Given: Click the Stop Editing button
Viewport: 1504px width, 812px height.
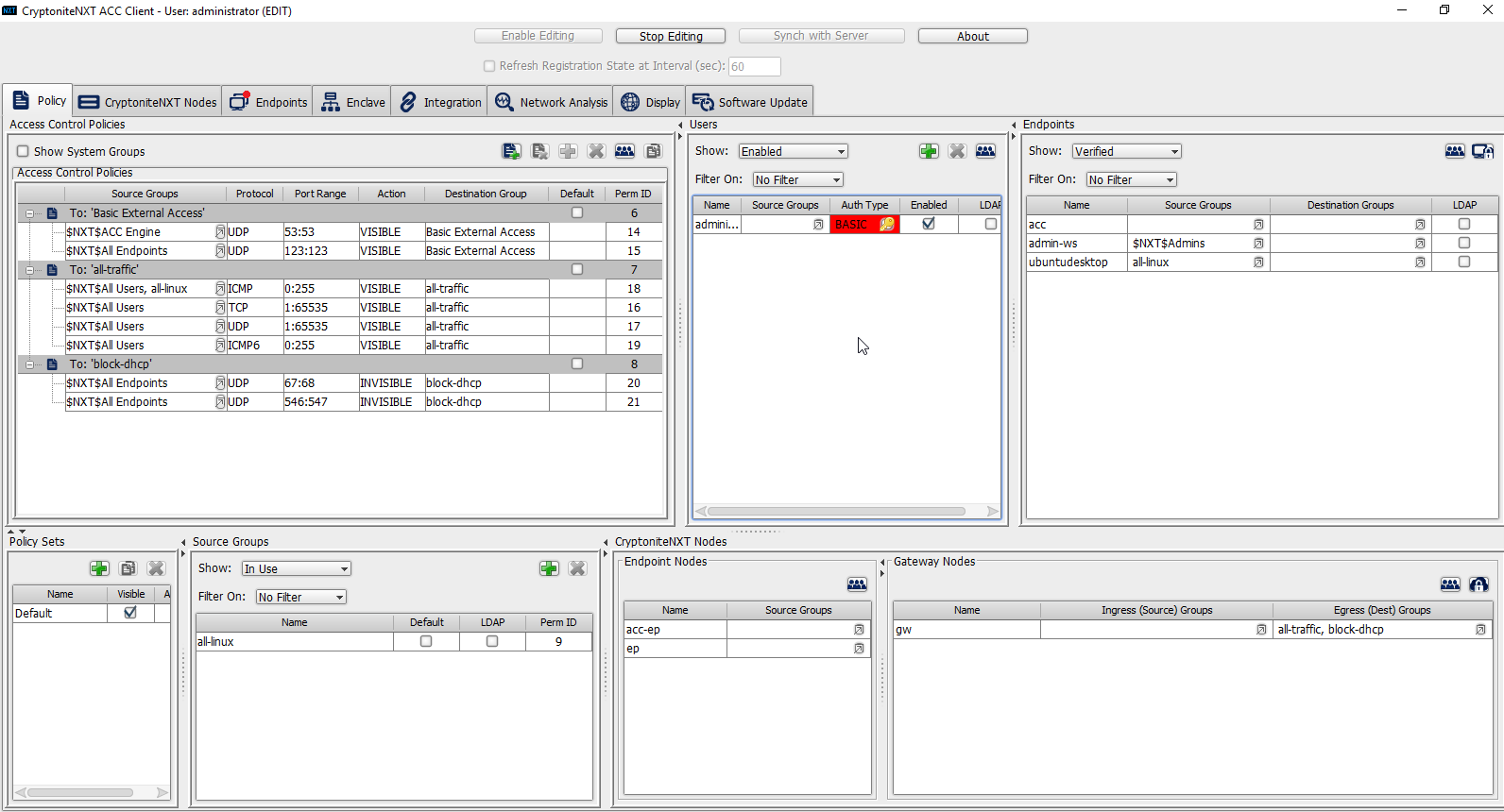Looking at the screenshot, I should tap(671, 36).
